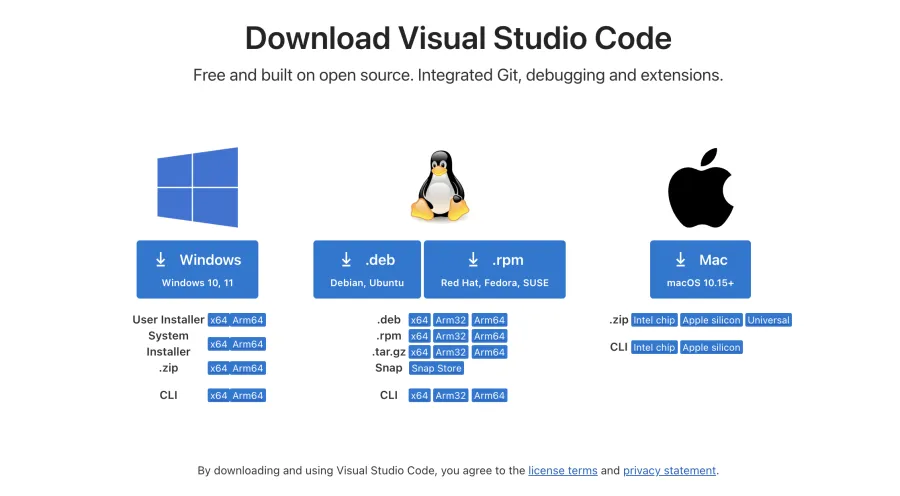Get the Windows .zip Arm64 build

[248, 368]
